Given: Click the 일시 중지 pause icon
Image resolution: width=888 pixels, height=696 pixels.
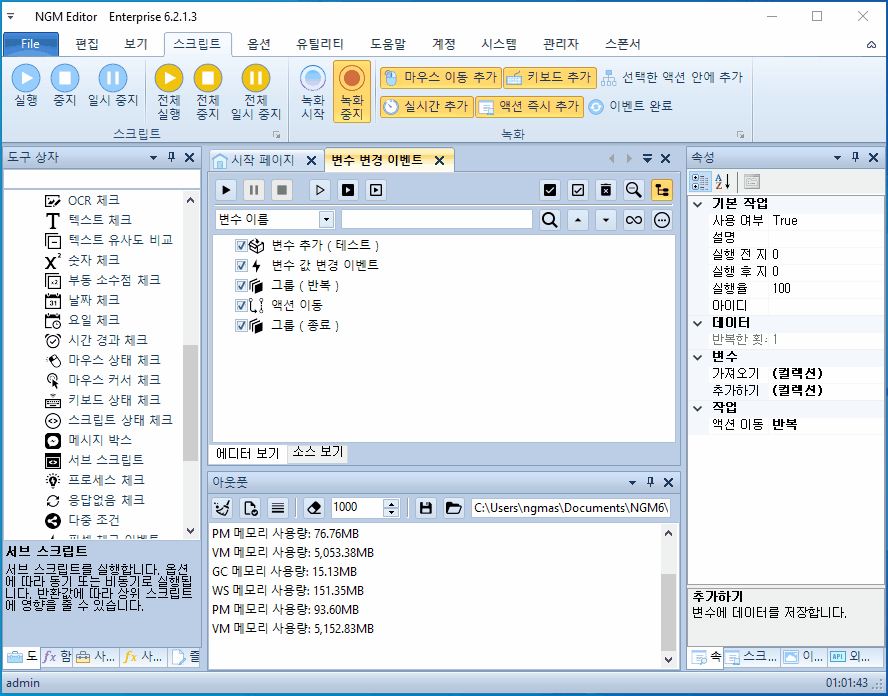Looking at the screenshot, I should [x=113, y=78].
